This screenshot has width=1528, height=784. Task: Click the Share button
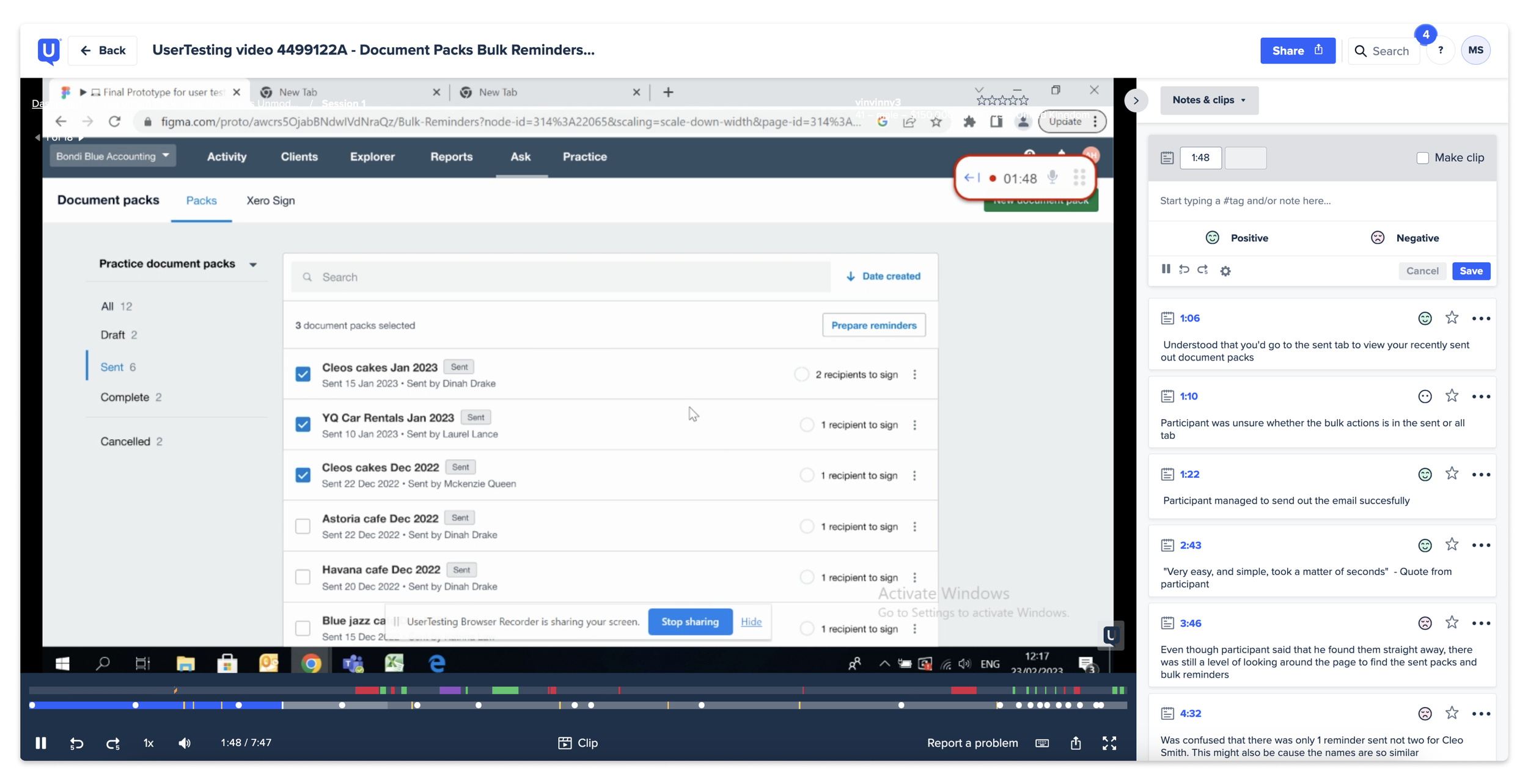(1297, 51)
